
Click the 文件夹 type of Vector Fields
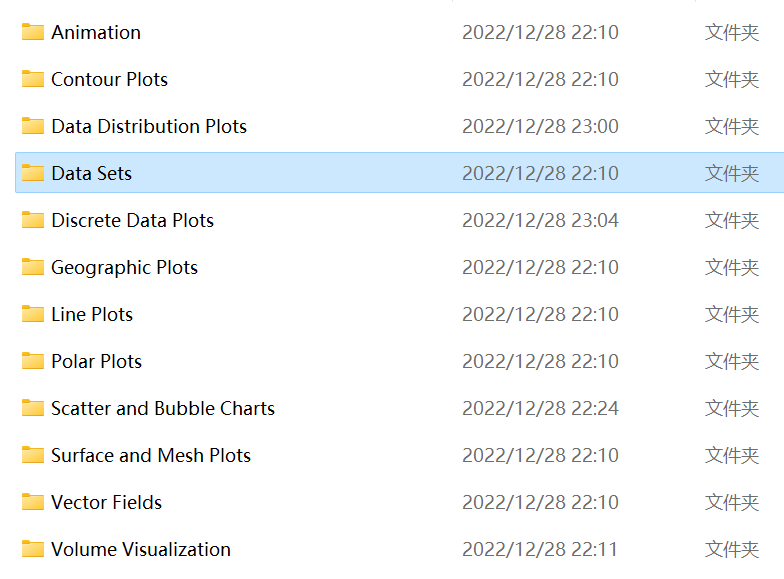(x=731, y=502)
